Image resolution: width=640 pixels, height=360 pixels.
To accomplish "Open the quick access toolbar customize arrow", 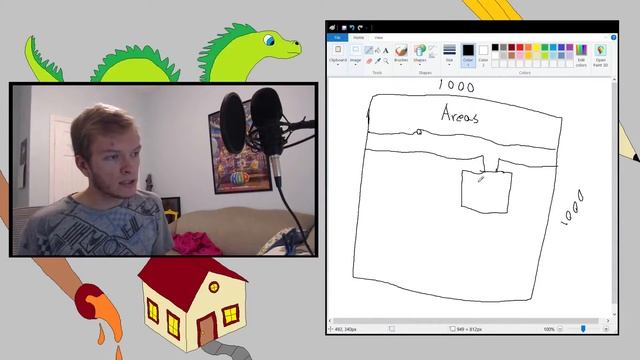I will (x=367, y=28).
